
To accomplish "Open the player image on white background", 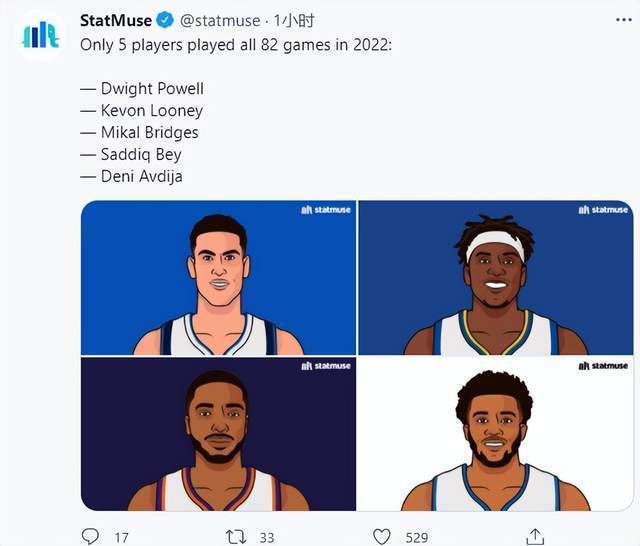I will (x=496, y=434).
